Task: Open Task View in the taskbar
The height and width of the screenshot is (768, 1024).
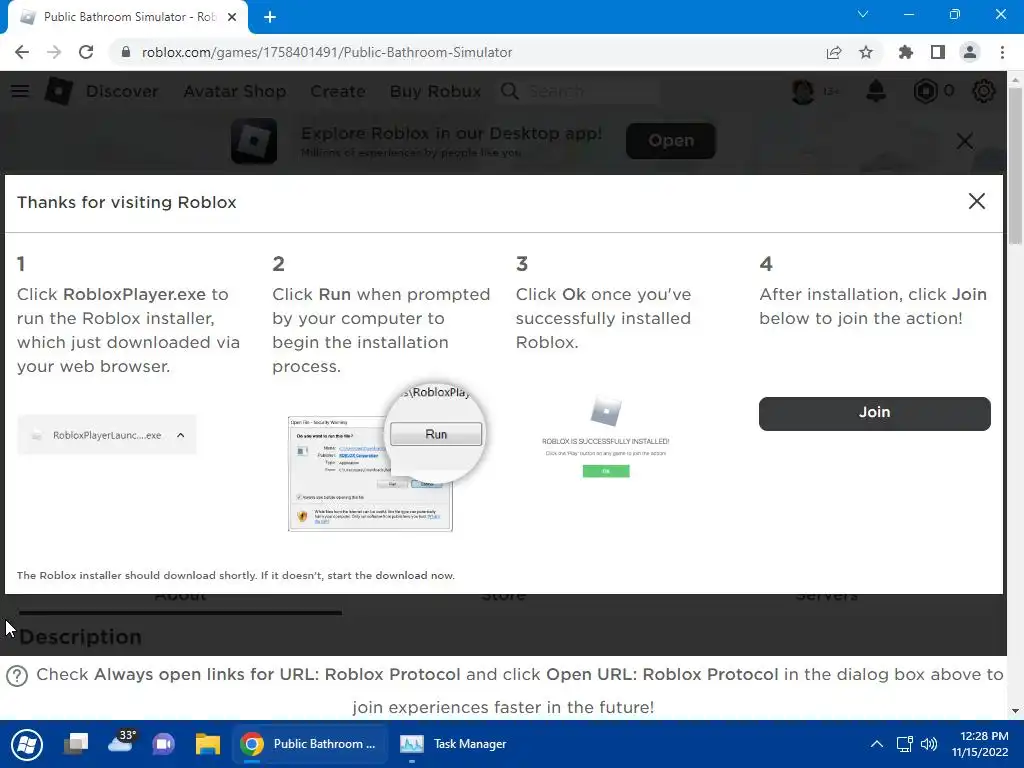Action: (x=76, y=744)
